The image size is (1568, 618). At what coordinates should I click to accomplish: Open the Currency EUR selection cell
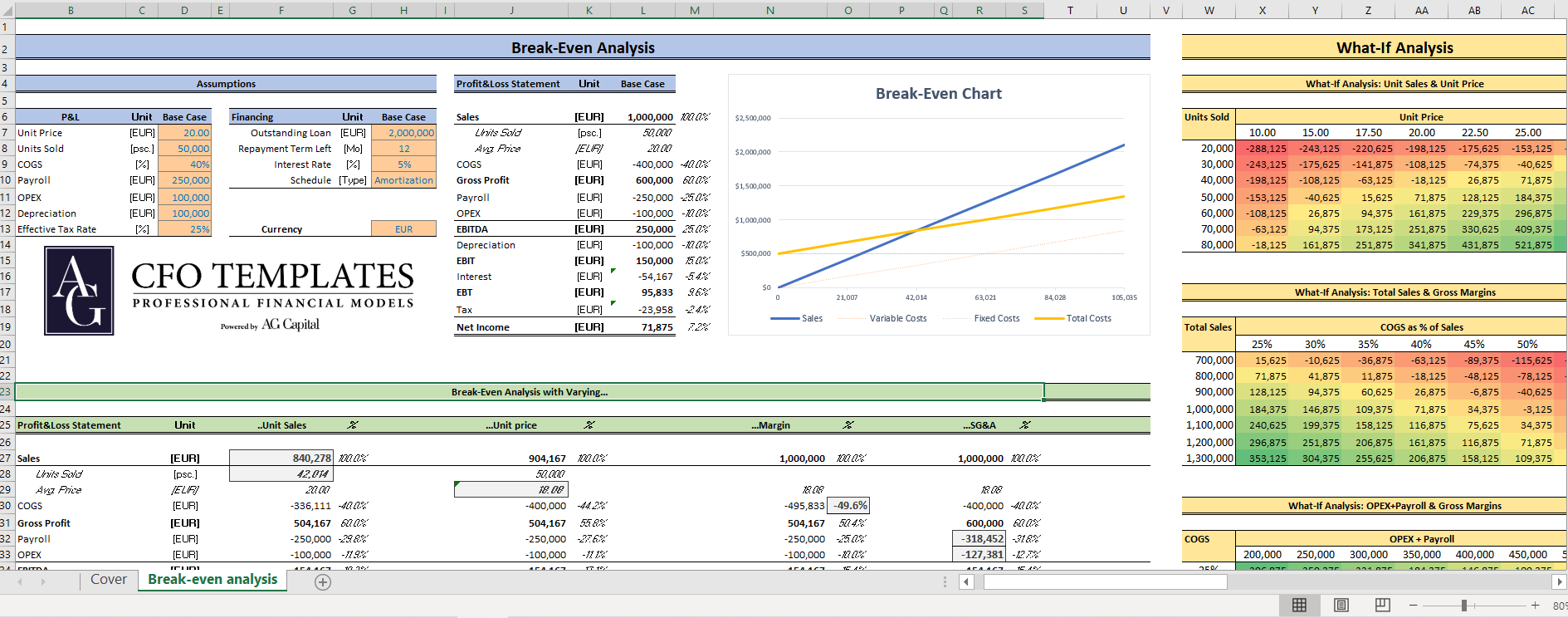pos(403,229)
